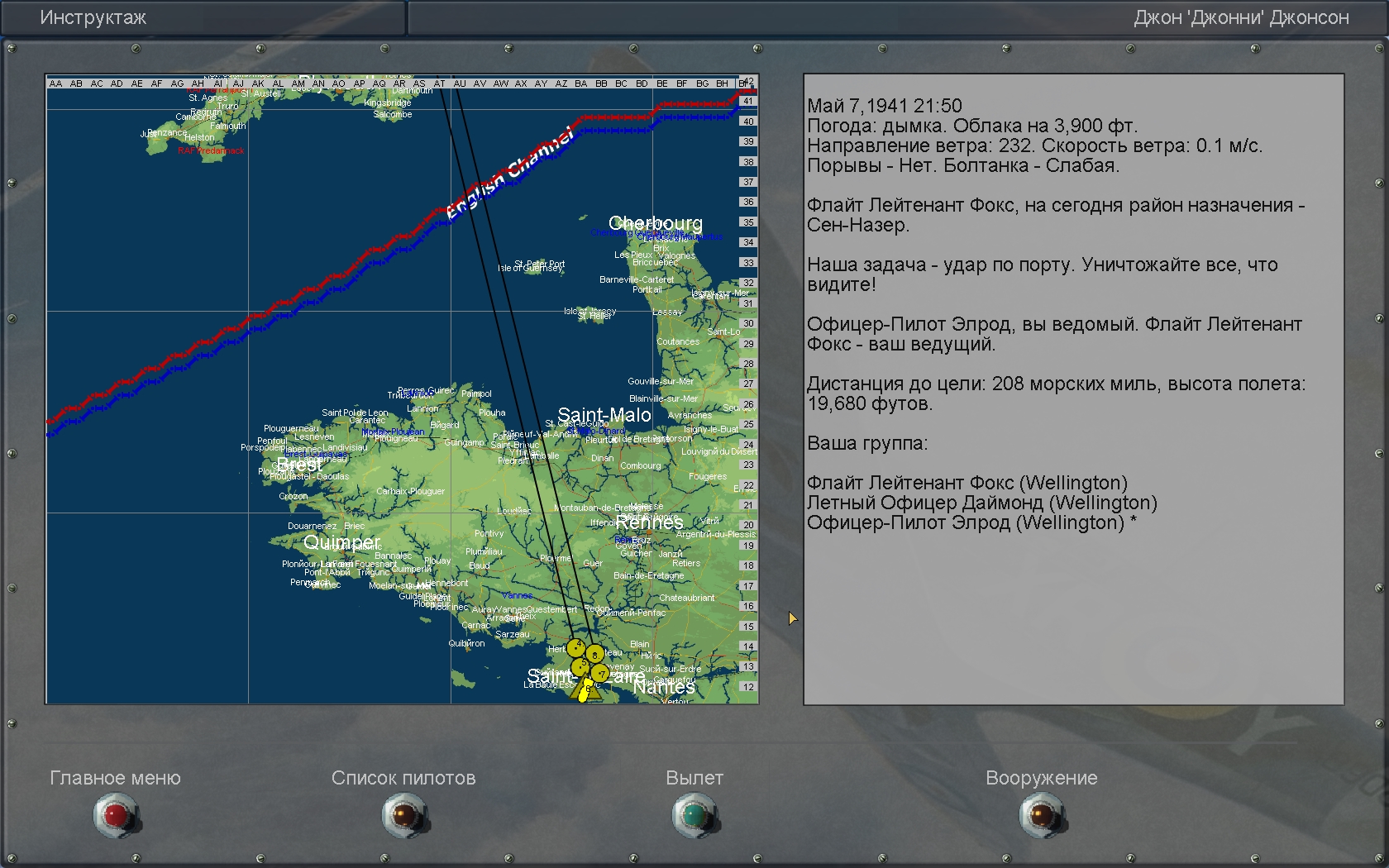Click the Pontivy label on the map
Screen dimensions: 1389x868
click(x=489, y=533)
